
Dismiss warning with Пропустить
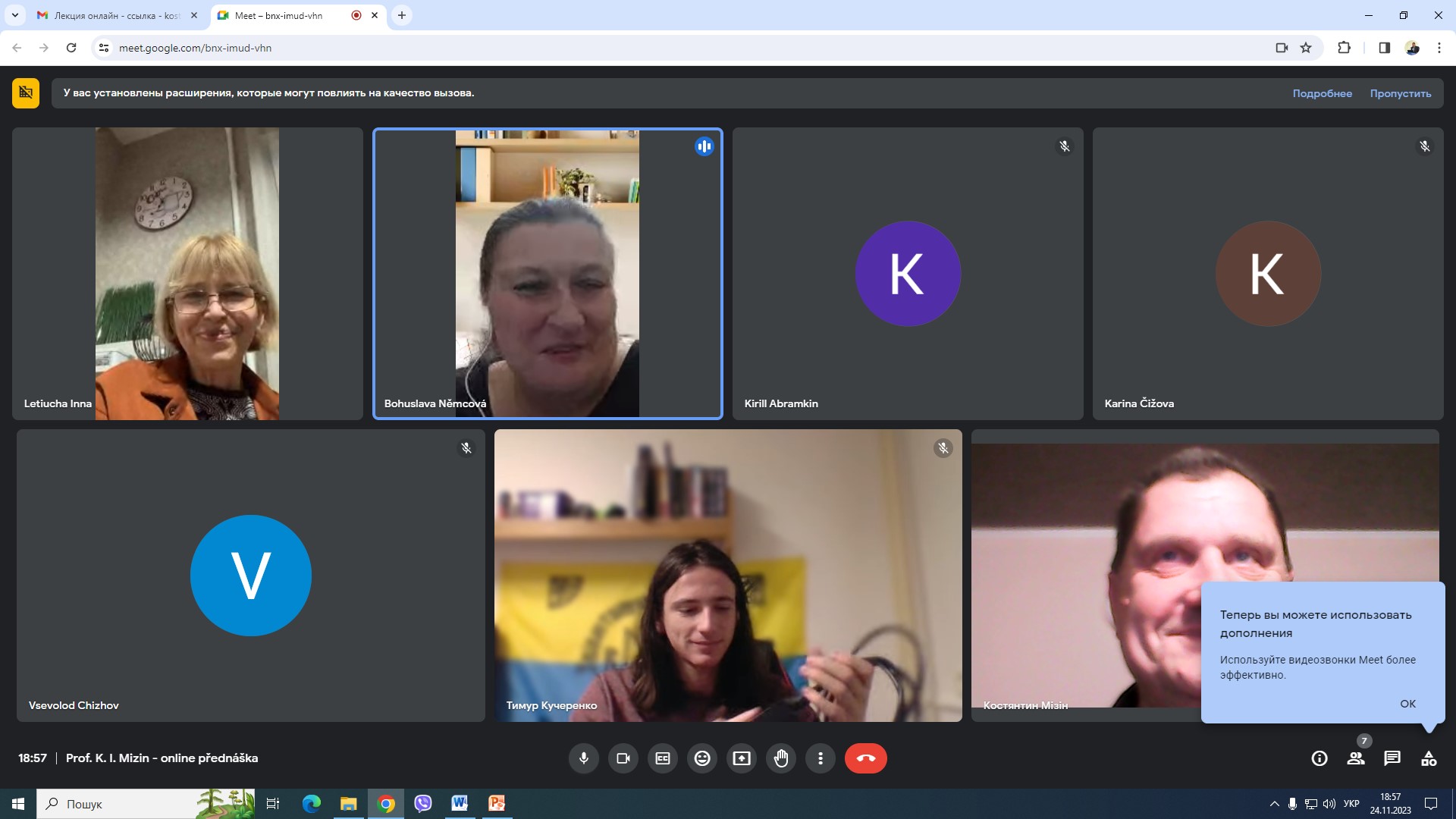(1401, 93)
